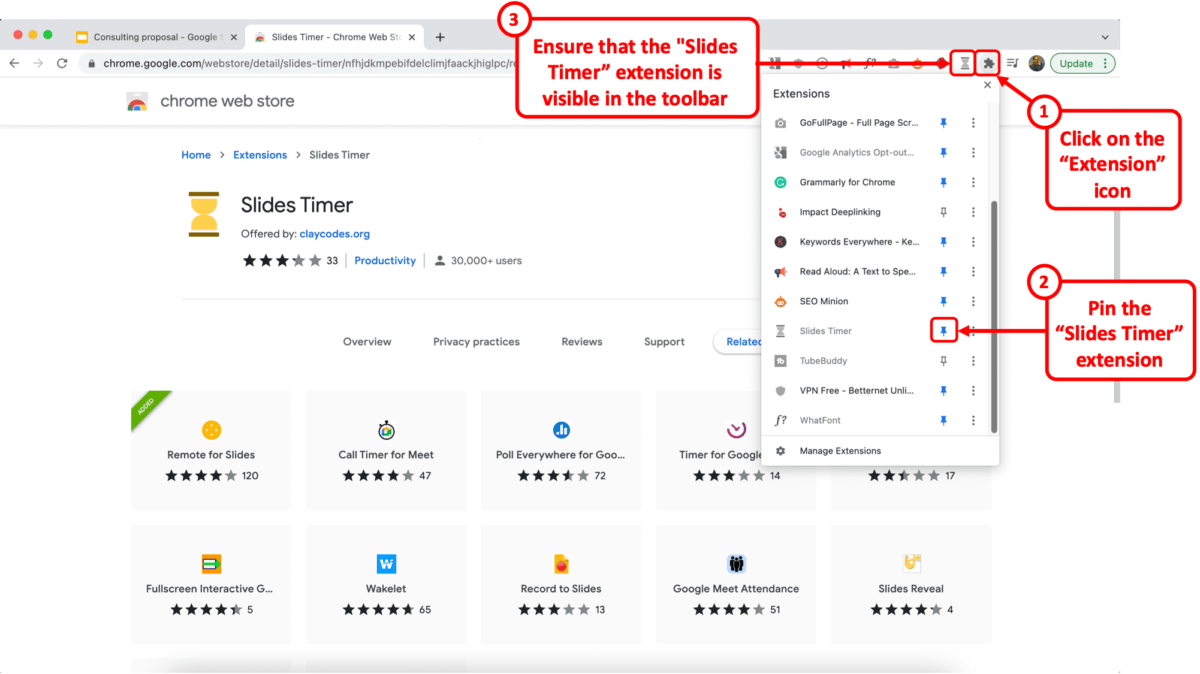Screen dimensions: 1200x674
Task: Click the Grammarly for Chrome extension icon
Action: coord(781,182)
